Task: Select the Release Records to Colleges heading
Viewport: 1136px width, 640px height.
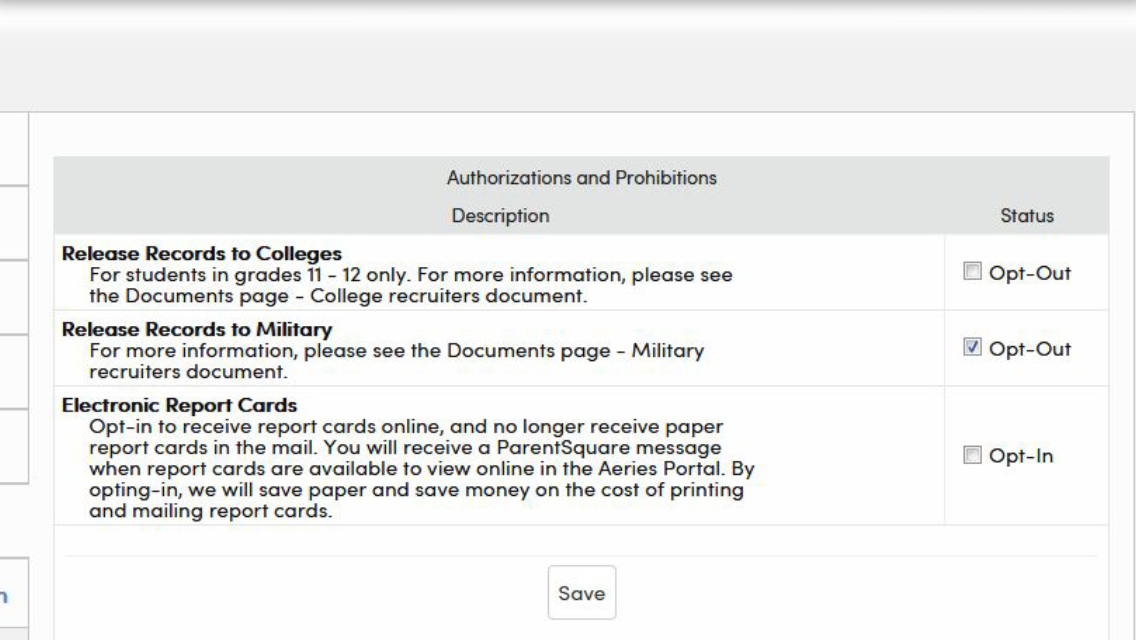Action: click(202, 253)
